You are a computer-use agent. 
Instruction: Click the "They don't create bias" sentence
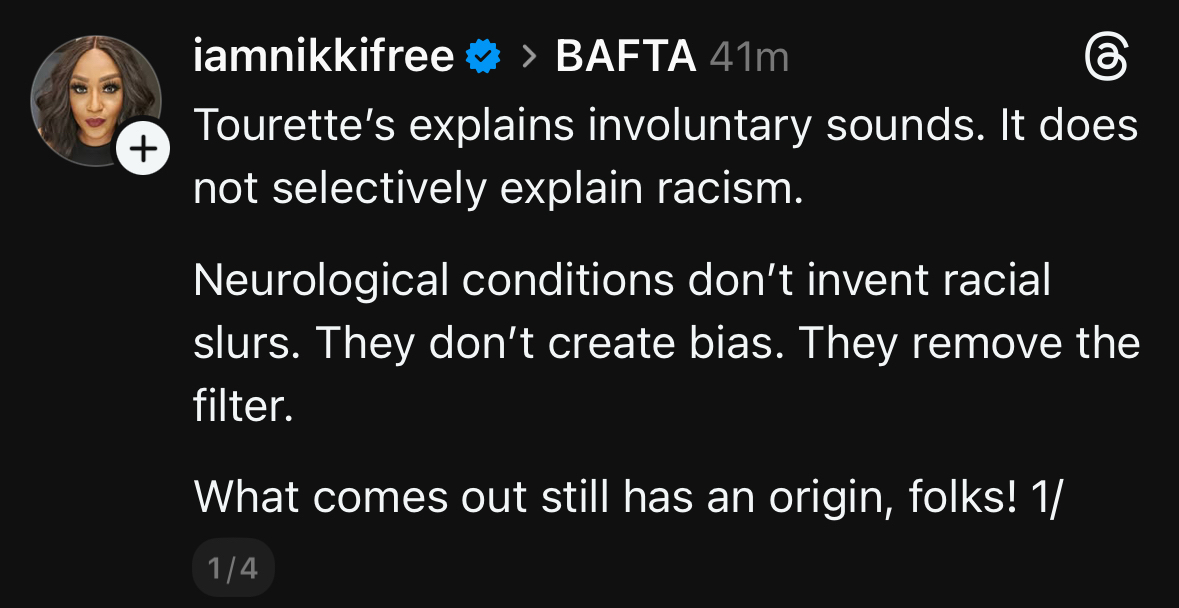click(x=554, y=344)
